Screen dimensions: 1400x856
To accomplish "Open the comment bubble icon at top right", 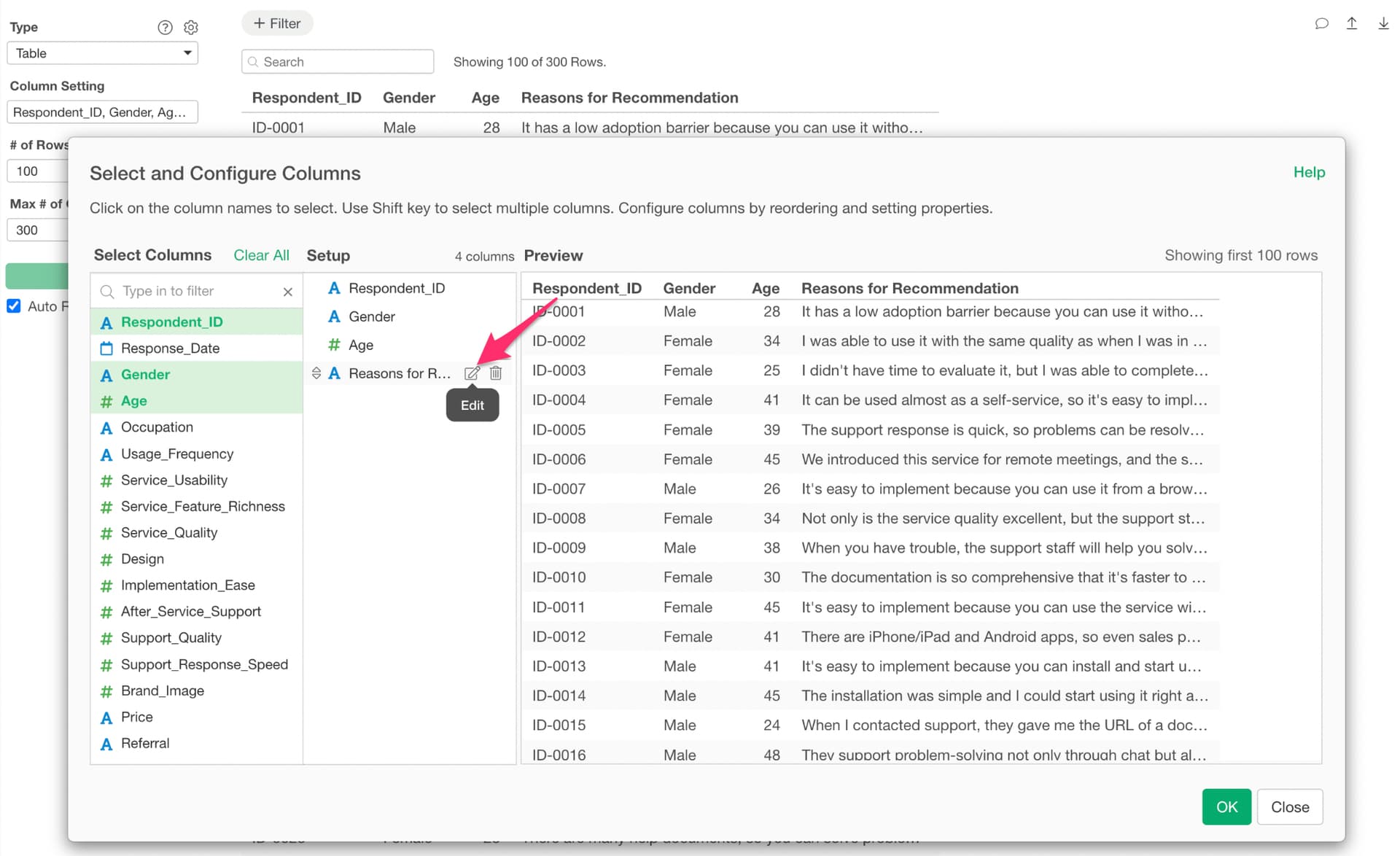I will point(1321,23).
